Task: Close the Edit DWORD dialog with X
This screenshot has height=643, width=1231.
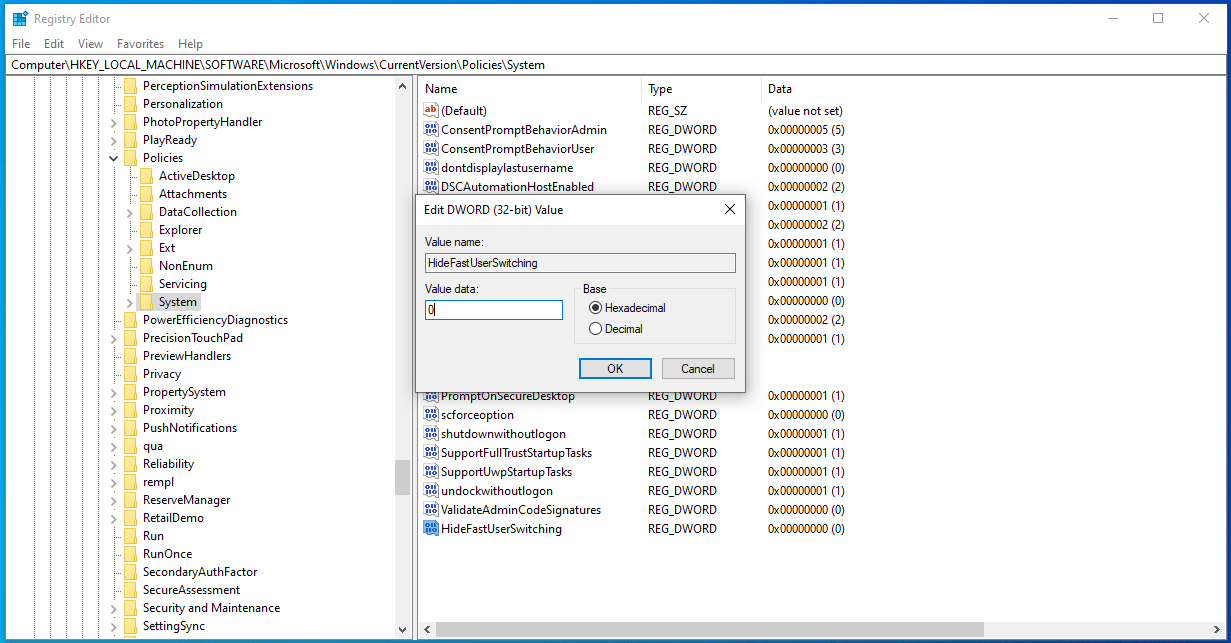Action: point(730,209)
